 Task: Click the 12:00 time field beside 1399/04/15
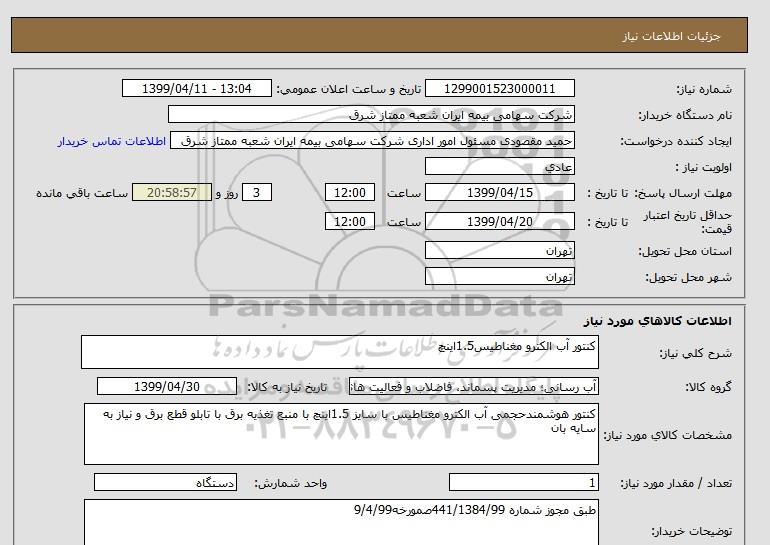tap(350, 192)
